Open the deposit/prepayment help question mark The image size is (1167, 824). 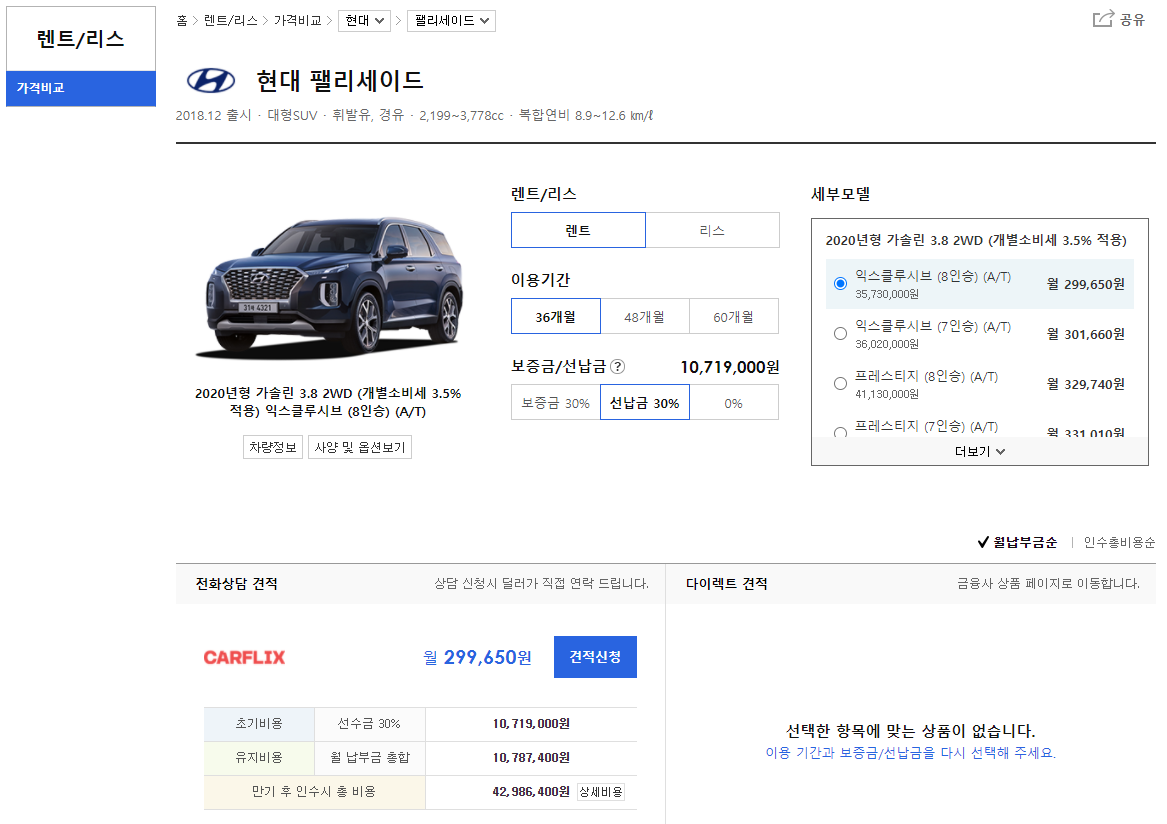617,366
